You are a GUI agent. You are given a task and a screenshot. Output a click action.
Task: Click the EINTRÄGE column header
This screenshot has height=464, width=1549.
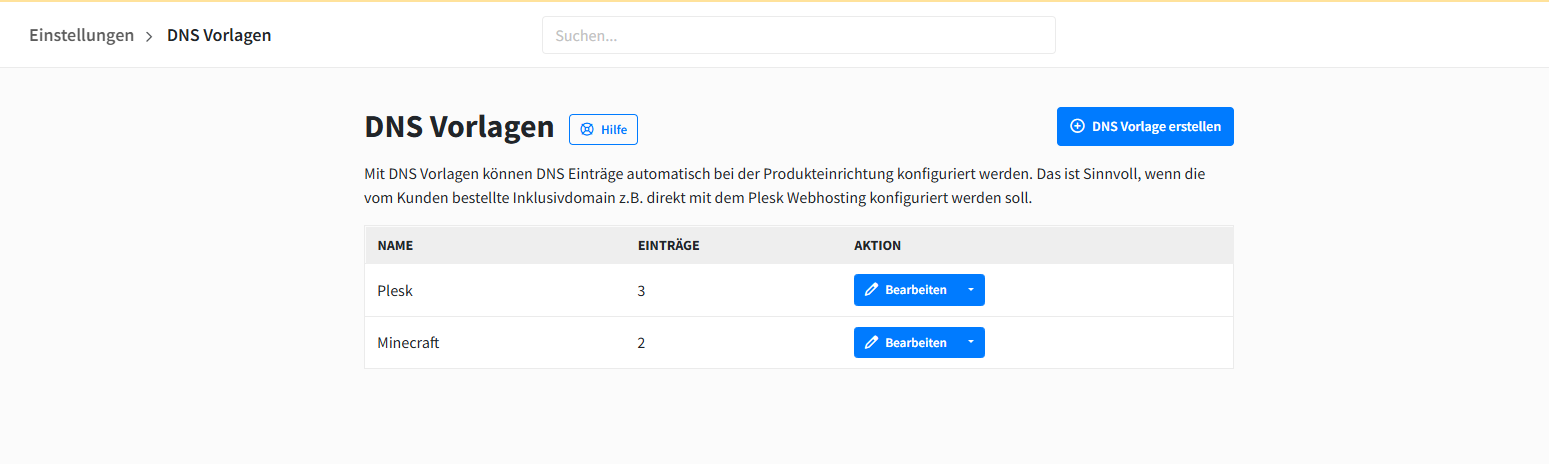668,245
